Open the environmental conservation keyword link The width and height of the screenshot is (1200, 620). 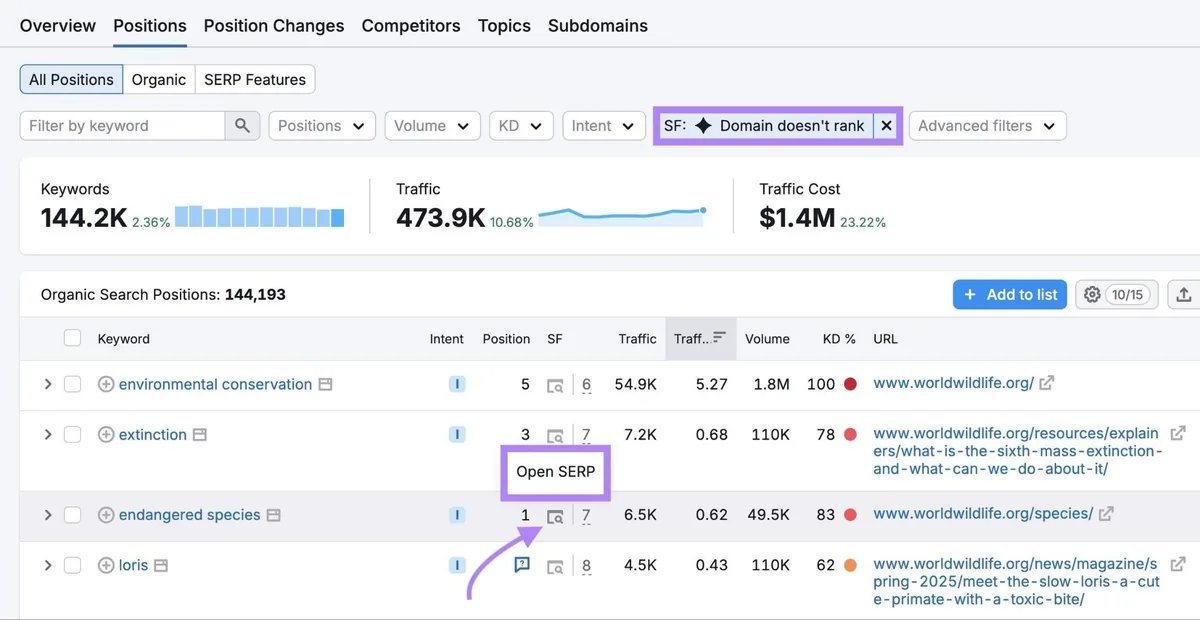[215, 384]
